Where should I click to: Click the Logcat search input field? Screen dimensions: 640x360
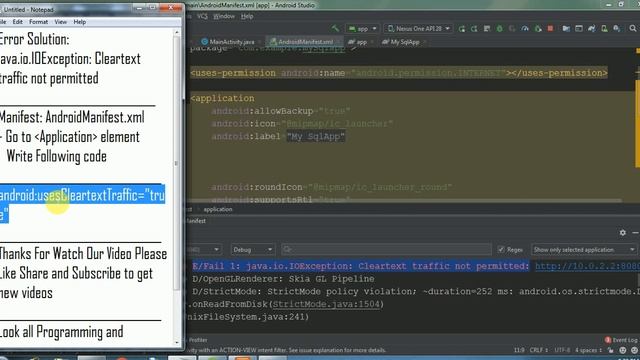pyautogui.click(x=386, y=249)
